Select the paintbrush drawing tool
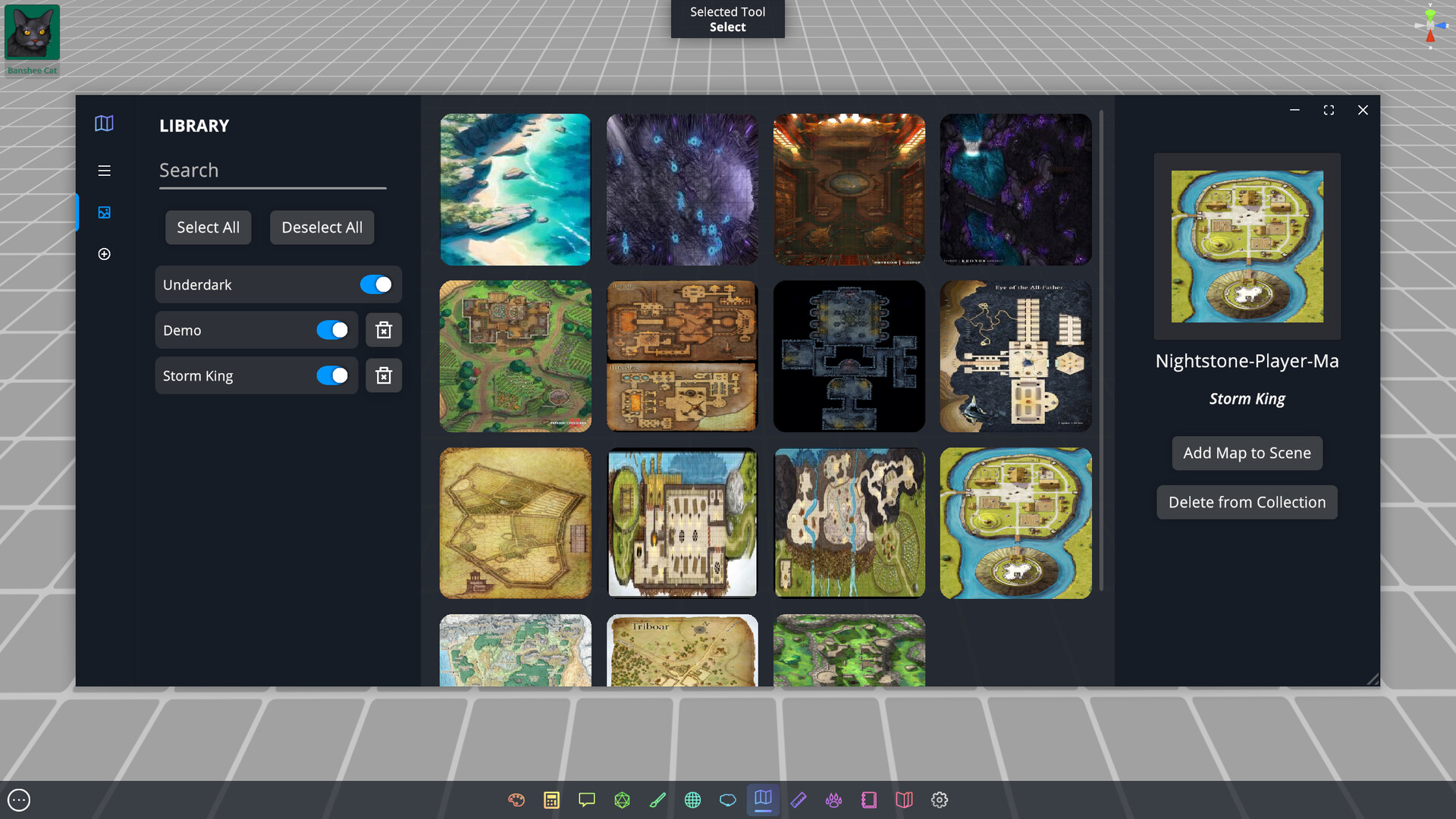Viewport: 1456px width, 819px height. tap(657, 799)
